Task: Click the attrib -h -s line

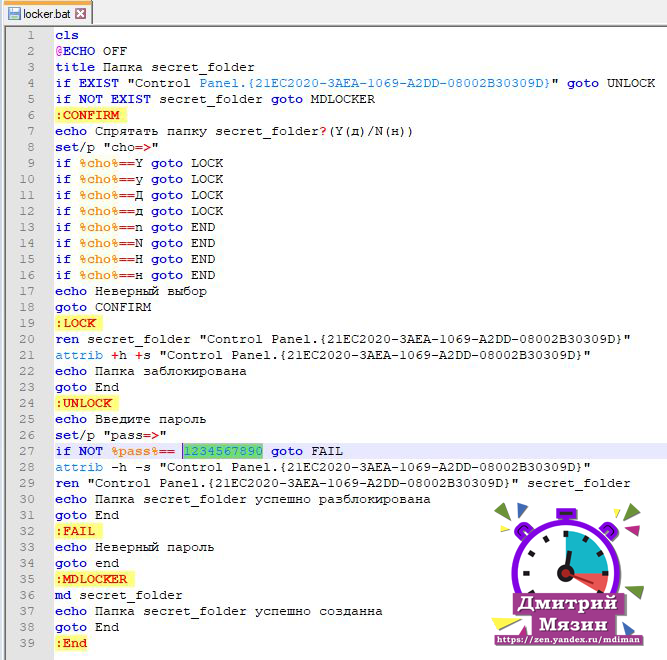Action: point(323,467)
